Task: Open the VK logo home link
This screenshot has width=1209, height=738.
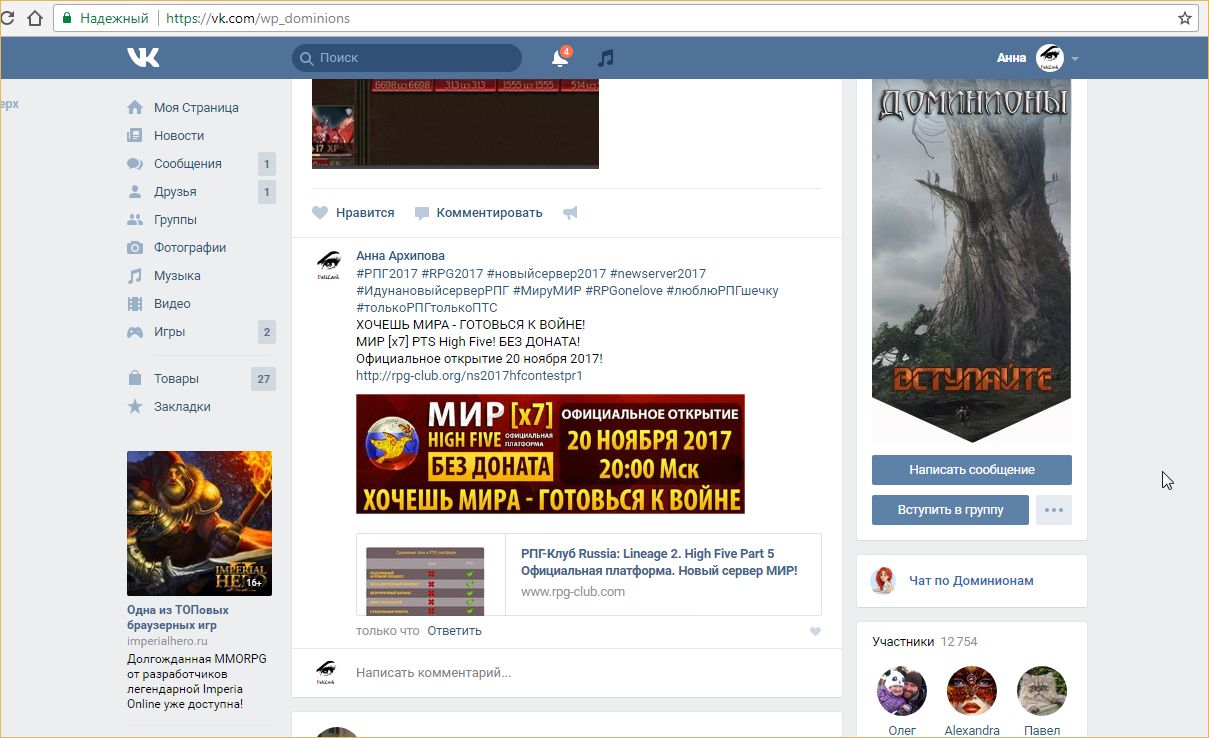Action: 143,58
